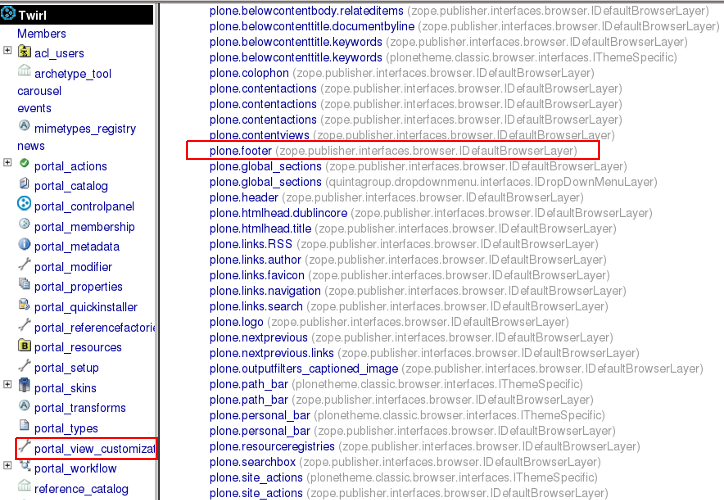Open the Members folder
The height and width of the screenshot is (500, 724).
click(42, 34)
